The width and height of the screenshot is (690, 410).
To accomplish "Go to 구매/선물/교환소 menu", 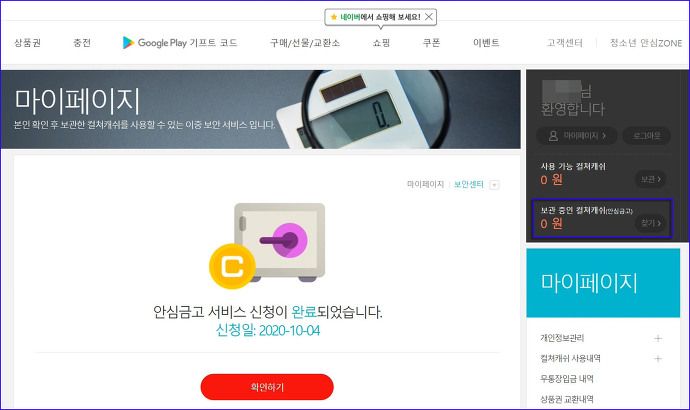I will 305,43.
